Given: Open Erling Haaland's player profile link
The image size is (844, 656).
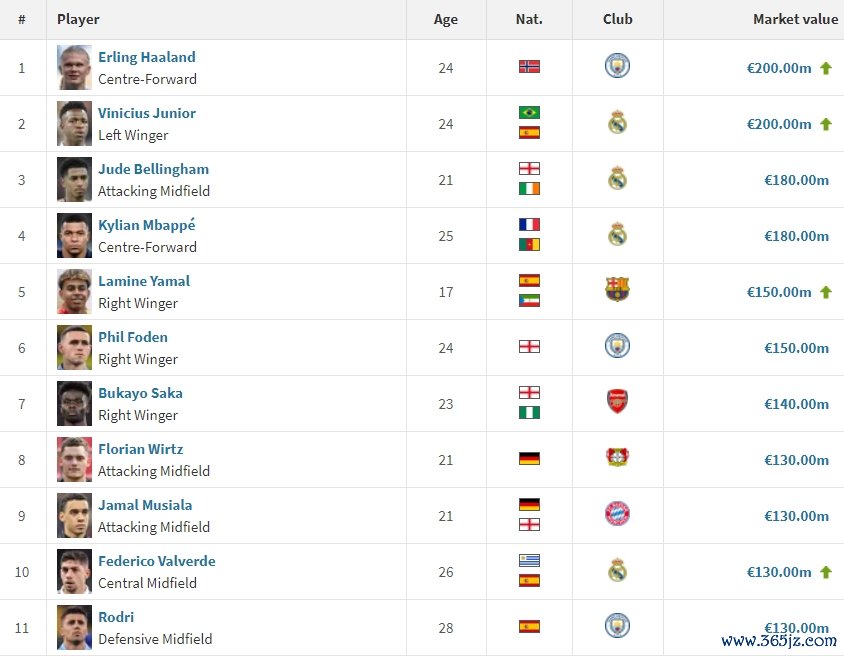Looking at the screenshot, I should (x=147, y=57).
